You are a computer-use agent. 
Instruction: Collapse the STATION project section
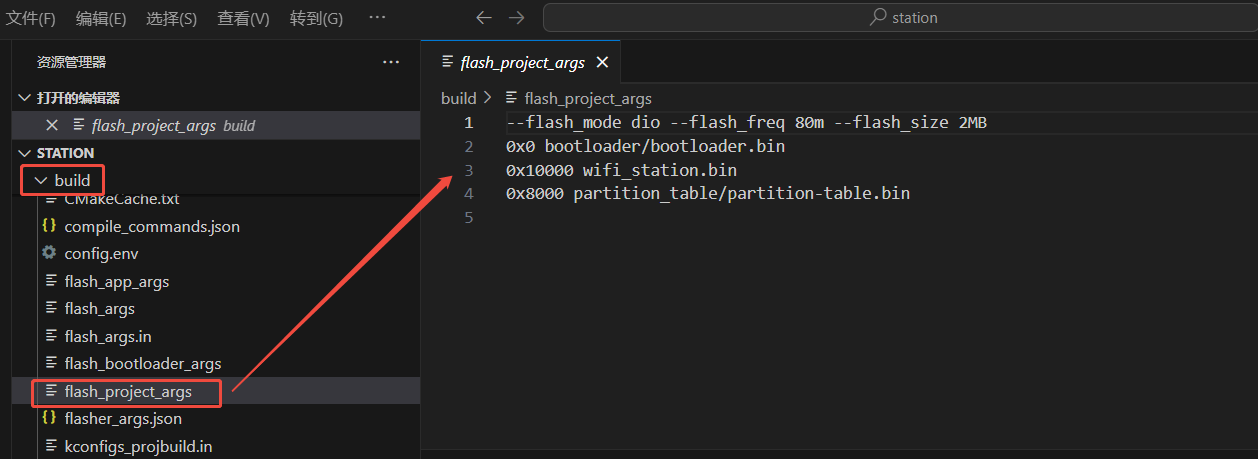25,153
